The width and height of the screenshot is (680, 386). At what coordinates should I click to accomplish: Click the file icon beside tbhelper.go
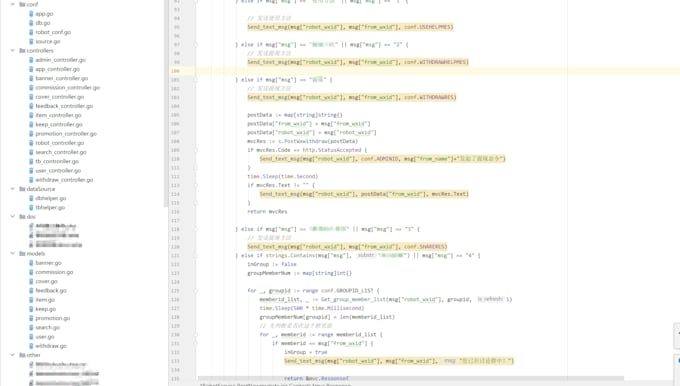pos(31,207)
